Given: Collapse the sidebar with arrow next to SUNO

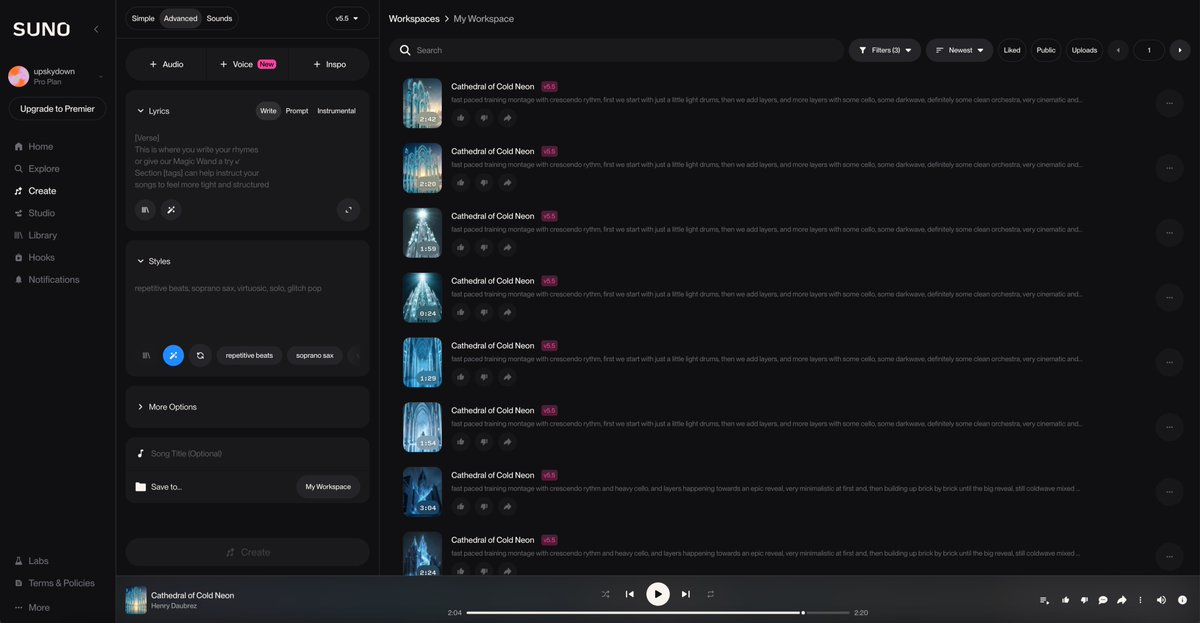Looking at the screenshot, I should (96, 29).
